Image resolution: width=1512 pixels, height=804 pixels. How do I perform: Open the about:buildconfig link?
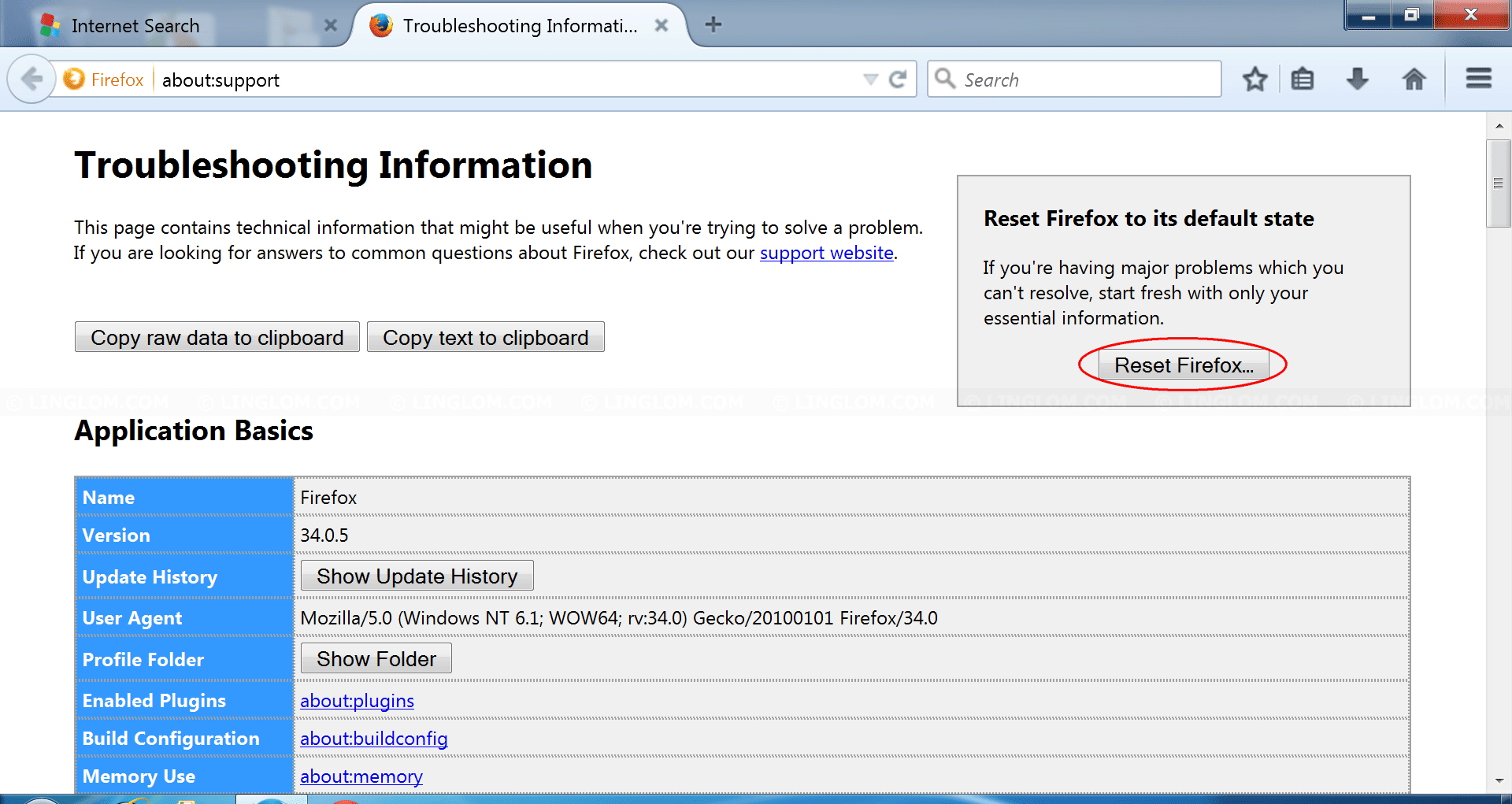374,739
